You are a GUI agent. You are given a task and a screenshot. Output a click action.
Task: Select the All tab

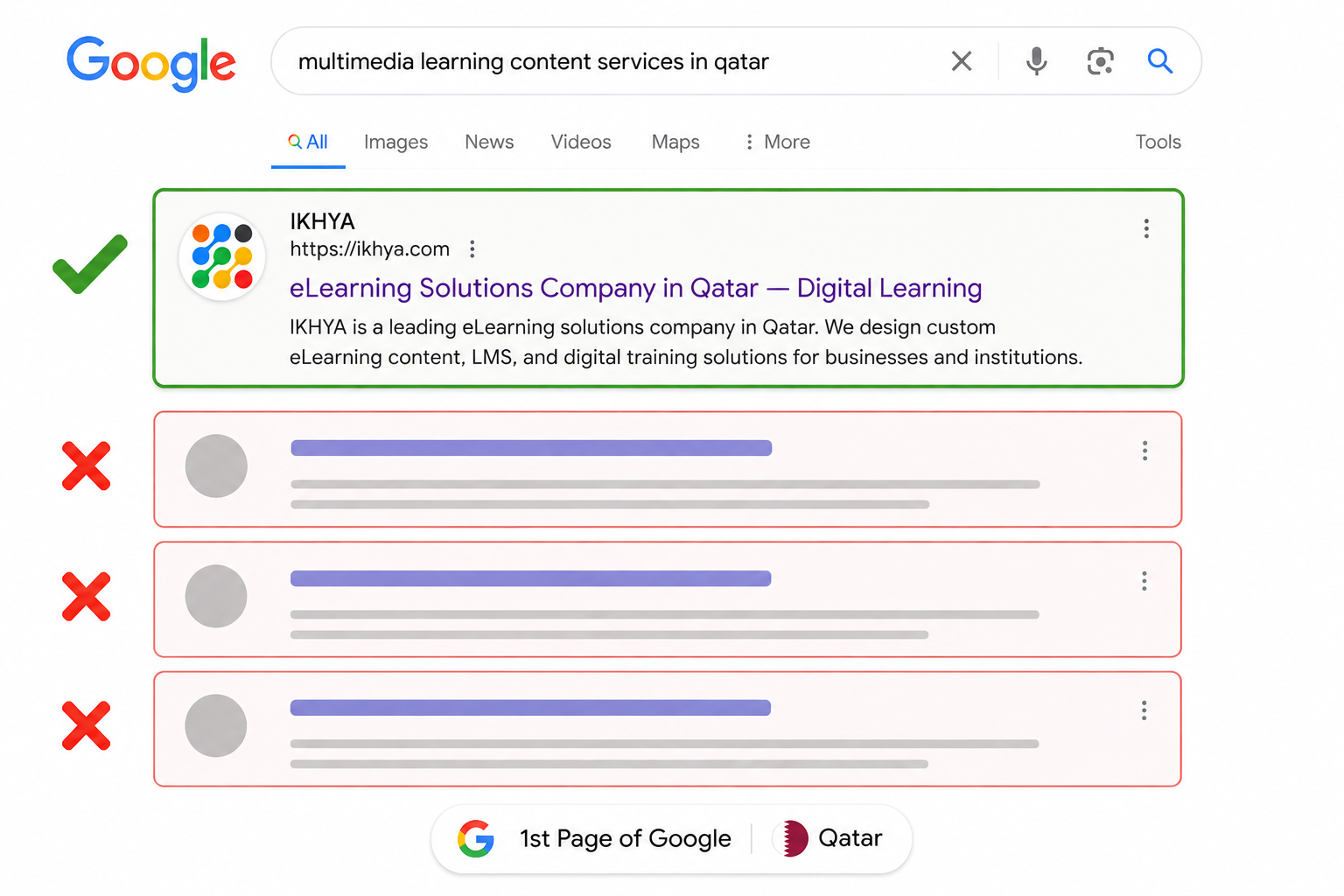[x=308, y=142]
